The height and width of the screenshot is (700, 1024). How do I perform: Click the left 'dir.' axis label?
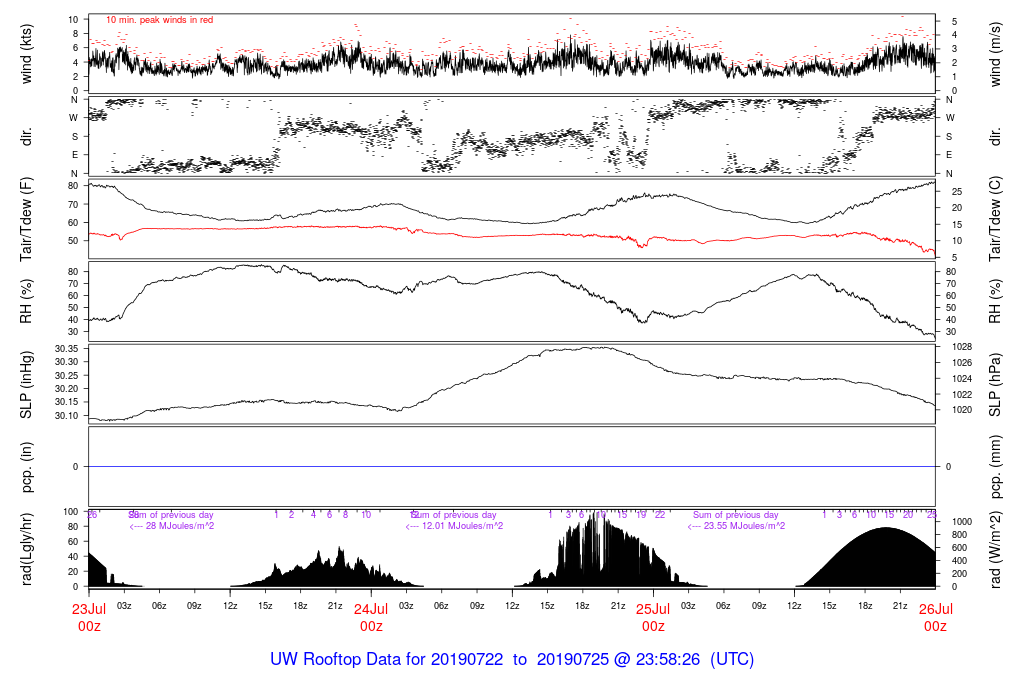tap(26, 136)
